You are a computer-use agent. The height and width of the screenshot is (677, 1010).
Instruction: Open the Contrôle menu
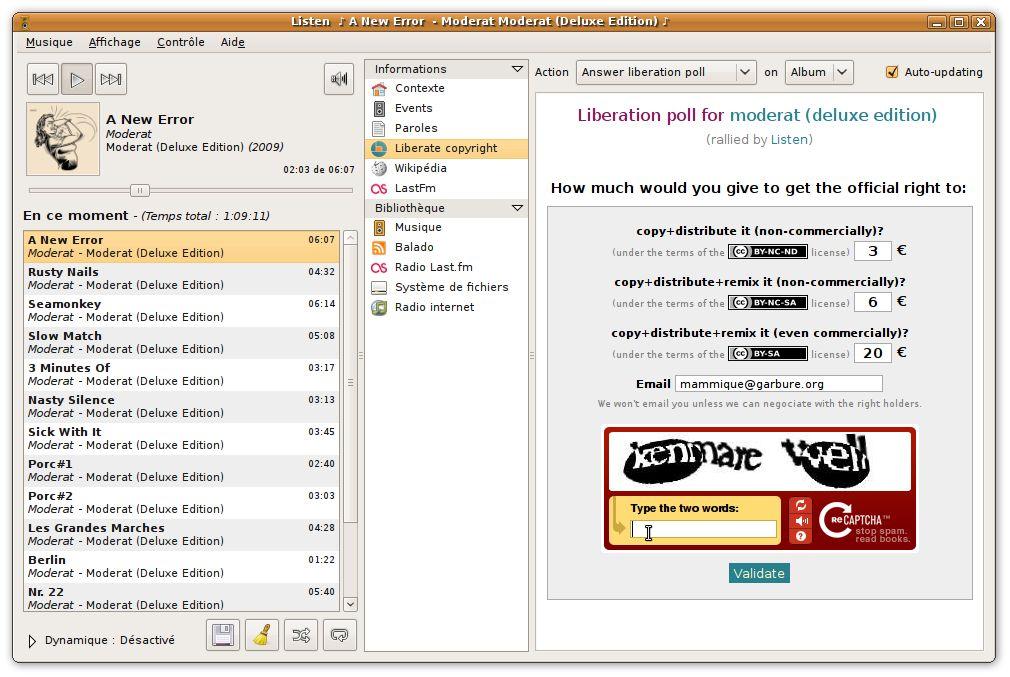point(180,42)
